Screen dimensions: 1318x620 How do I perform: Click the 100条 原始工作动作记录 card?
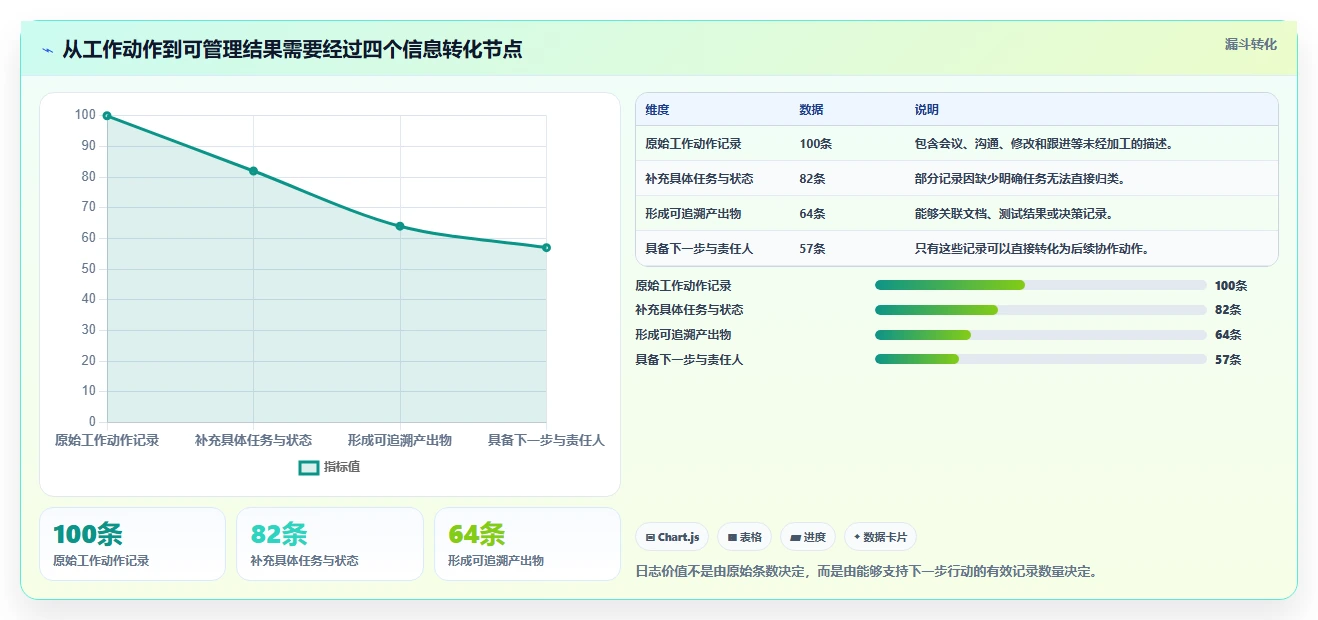[x=133, y=544]
